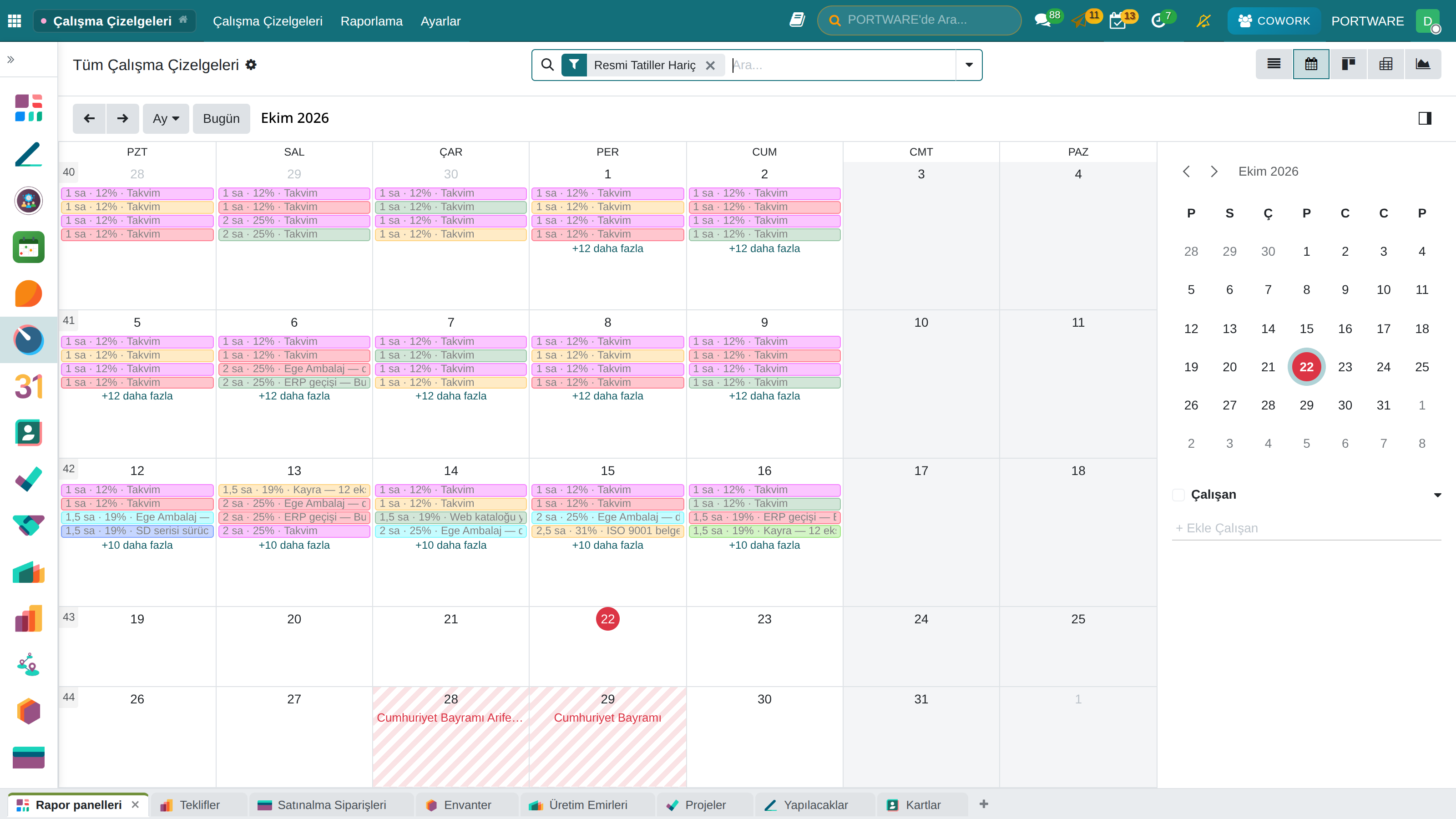Open the Raporlama menu
Viewport: 1456px width, 819px height.
click(371, 21)
